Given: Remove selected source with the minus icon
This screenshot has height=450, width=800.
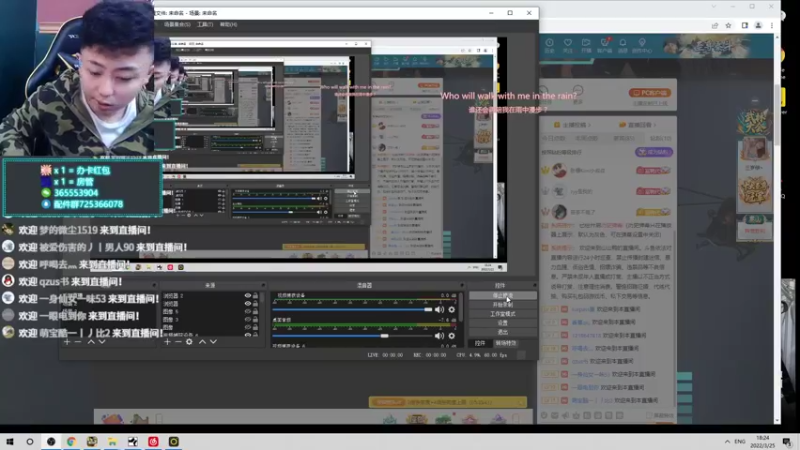Looking at the screenshot, I should (x=178, y=341).
